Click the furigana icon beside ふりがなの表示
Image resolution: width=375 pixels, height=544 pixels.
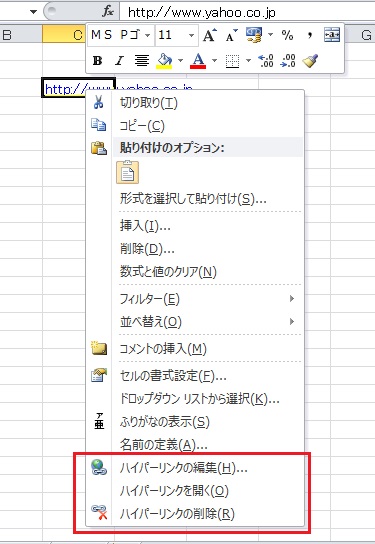99,421
